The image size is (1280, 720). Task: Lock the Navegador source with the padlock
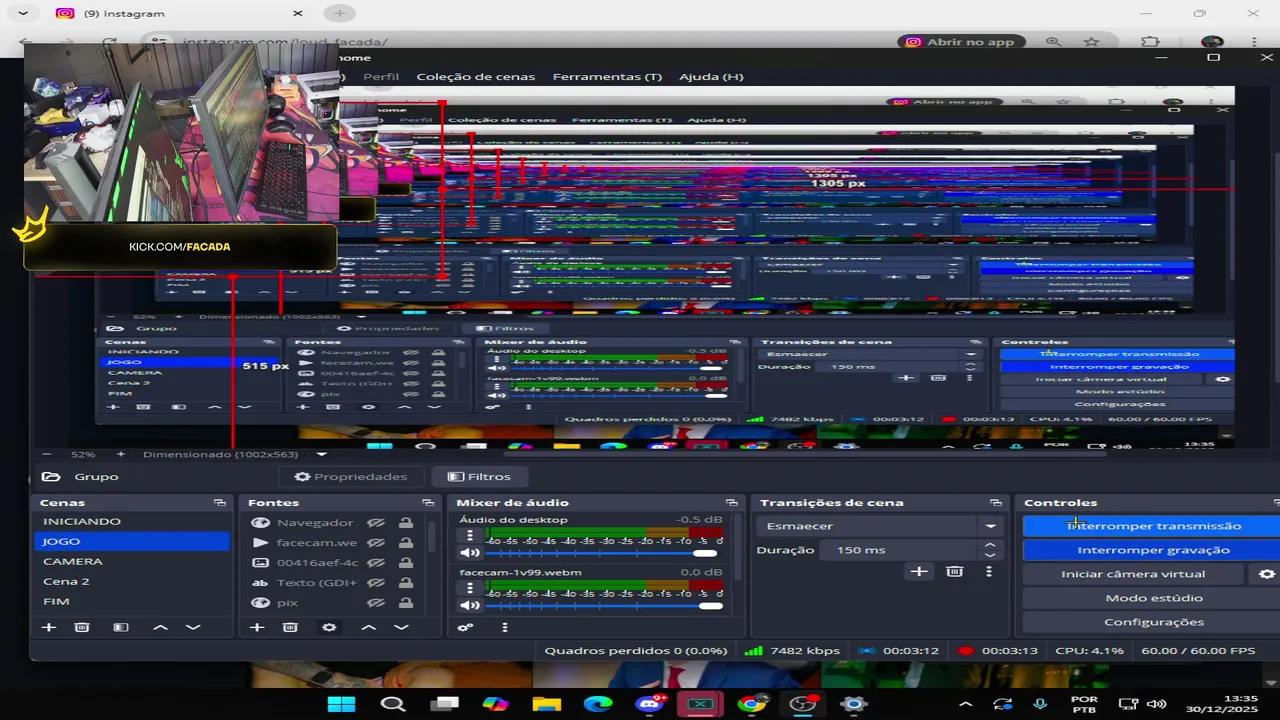(x=405, y=521)
